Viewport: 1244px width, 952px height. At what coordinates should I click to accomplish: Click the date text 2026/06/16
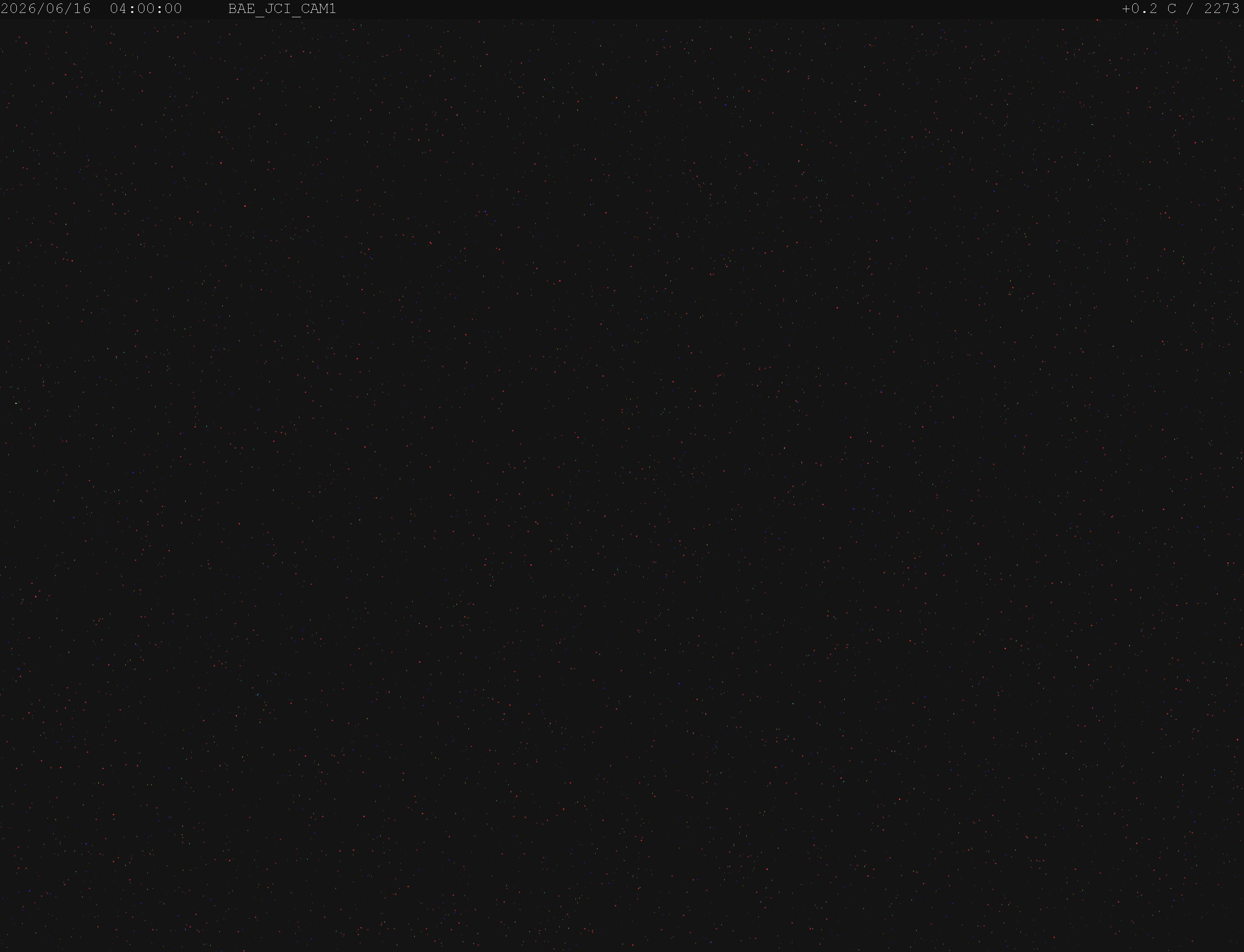click(x=46, y=9)
